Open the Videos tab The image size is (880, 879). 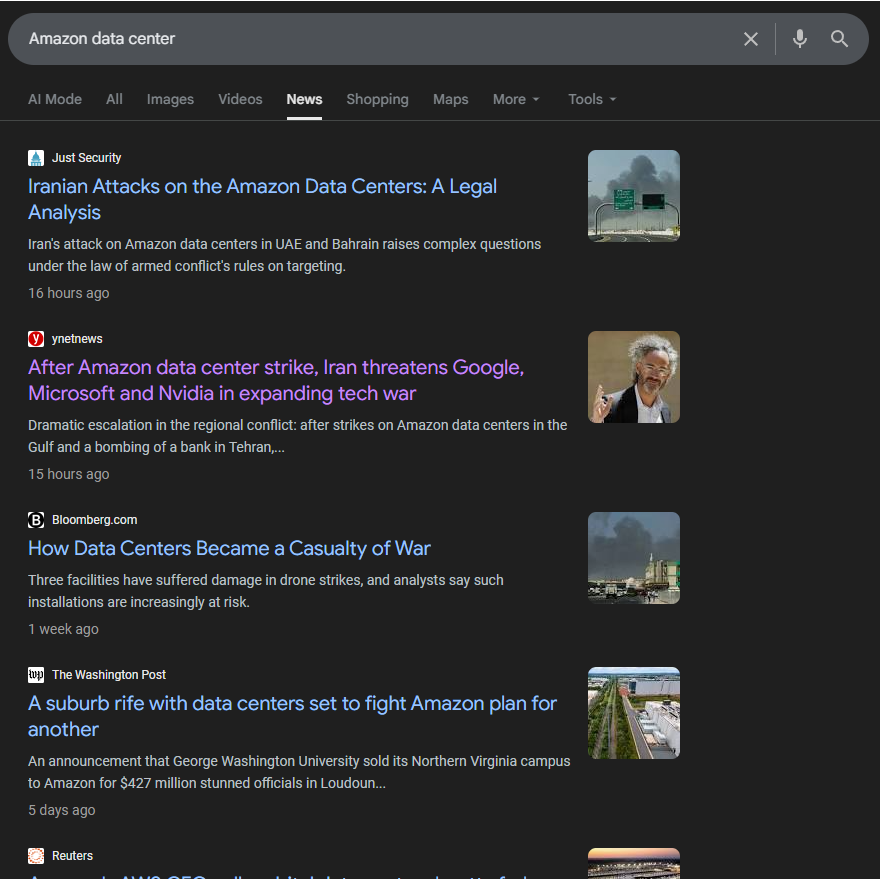pos(240,99)
